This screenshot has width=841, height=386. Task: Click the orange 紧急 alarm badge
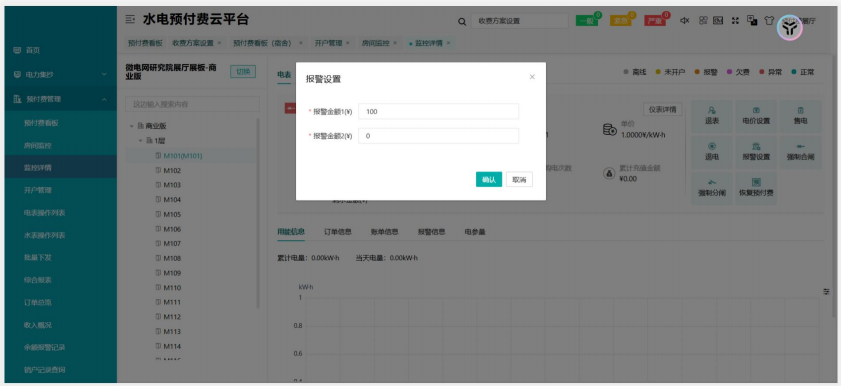pos(621,21)
